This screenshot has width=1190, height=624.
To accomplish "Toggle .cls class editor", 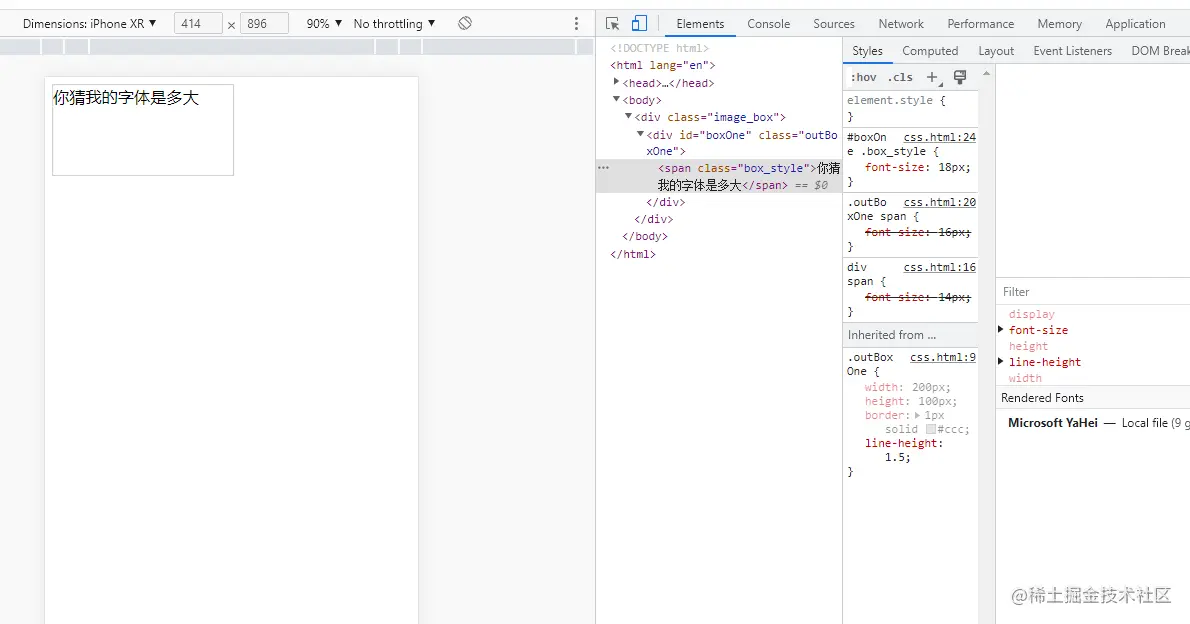I will [x=900, y=77].
